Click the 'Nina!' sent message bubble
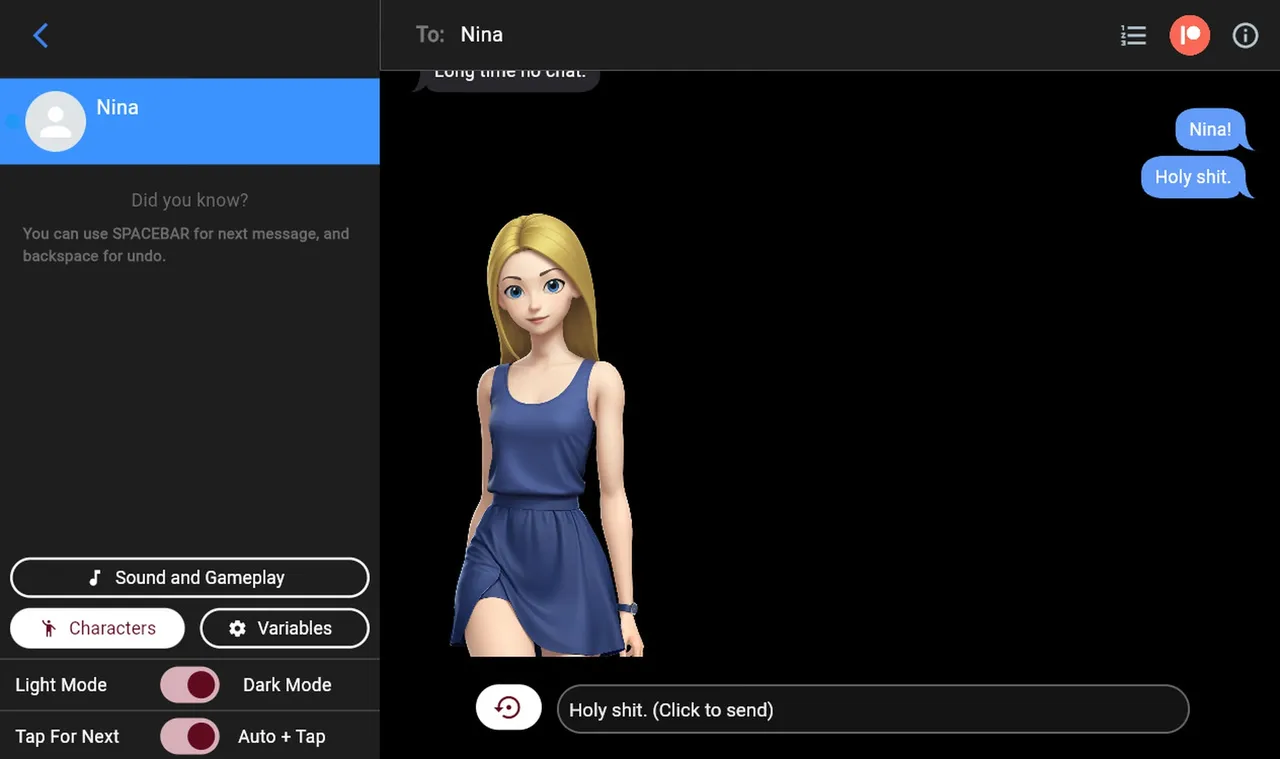1280x759 pixels. pos(1210,129)
